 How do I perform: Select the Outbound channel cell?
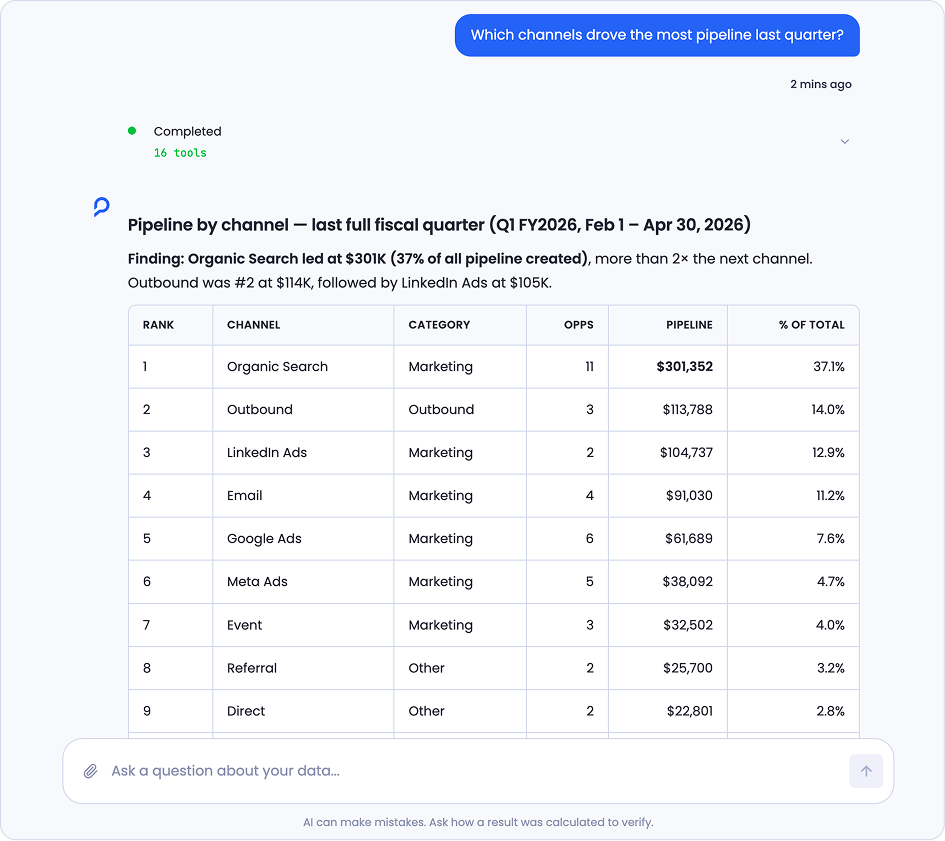click(303, 410)
